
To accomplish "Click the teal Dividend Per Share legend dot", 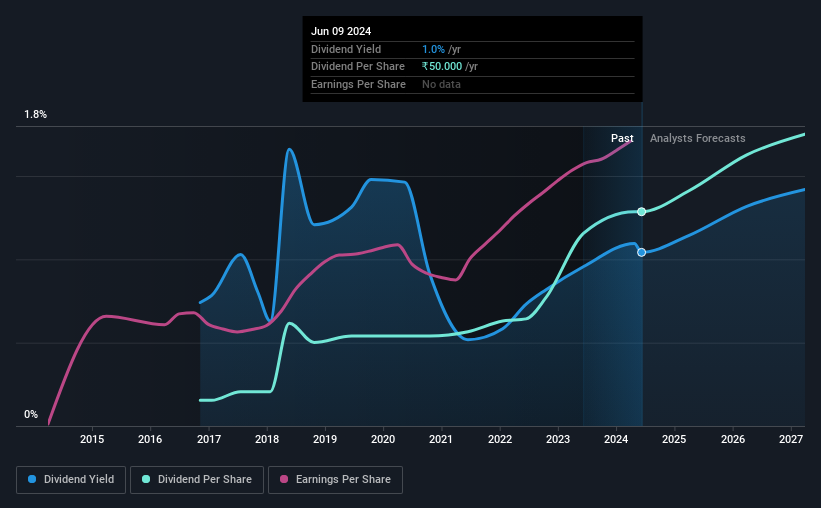I will pyautogui.click(x=146, y=479).
